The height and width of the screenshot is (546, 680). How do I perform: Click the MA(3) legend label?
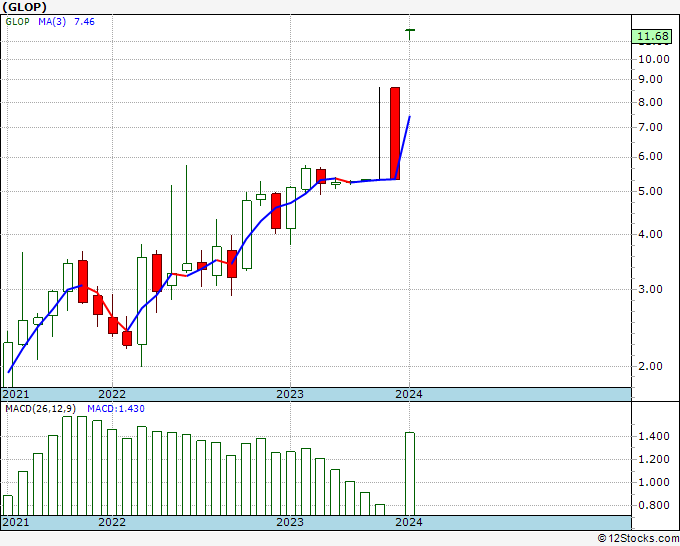pyautogui.click(x=52, y=22)
